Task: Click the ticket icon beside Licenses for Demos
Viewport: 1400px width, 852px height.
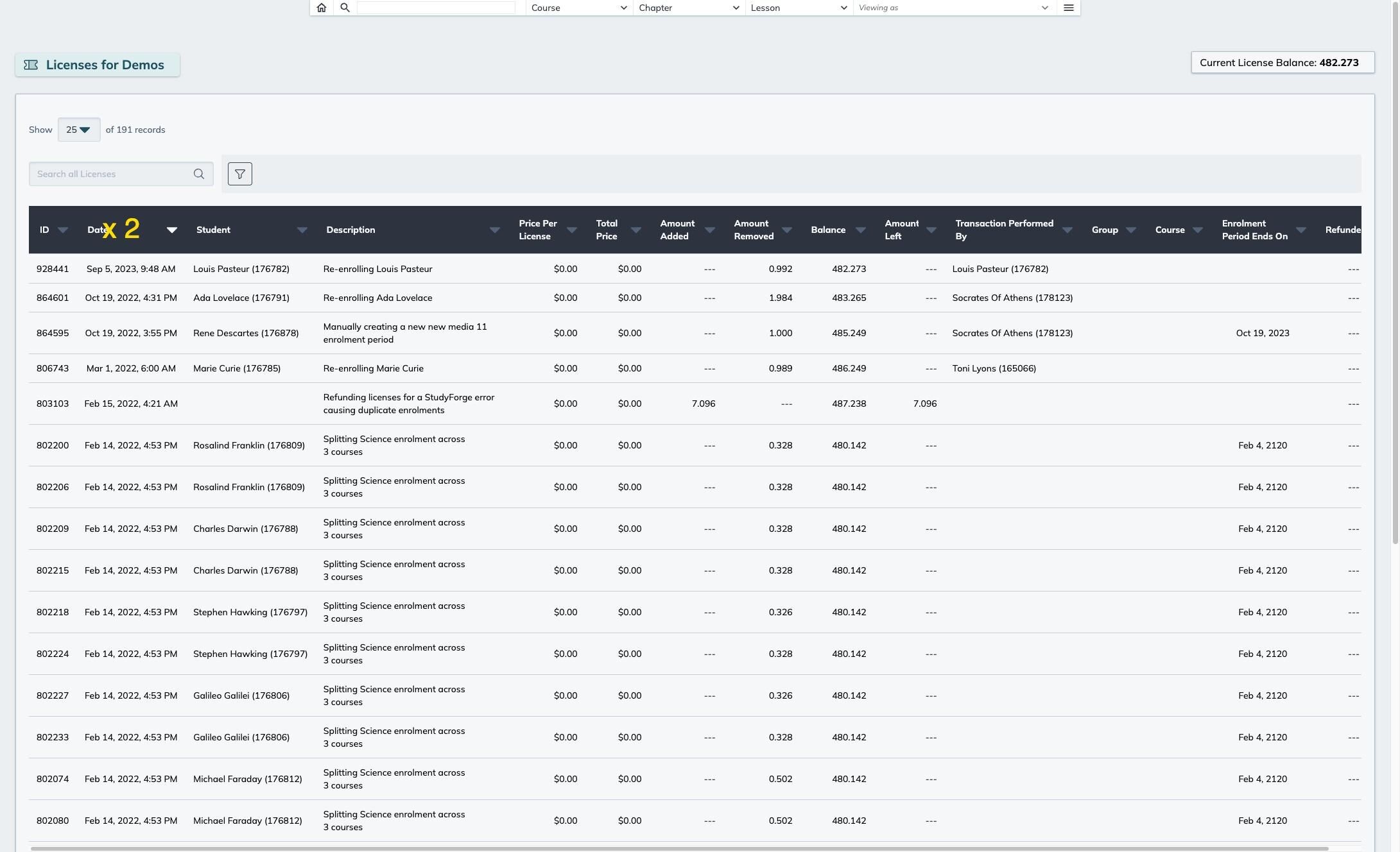Action: [x=31, y=65]
